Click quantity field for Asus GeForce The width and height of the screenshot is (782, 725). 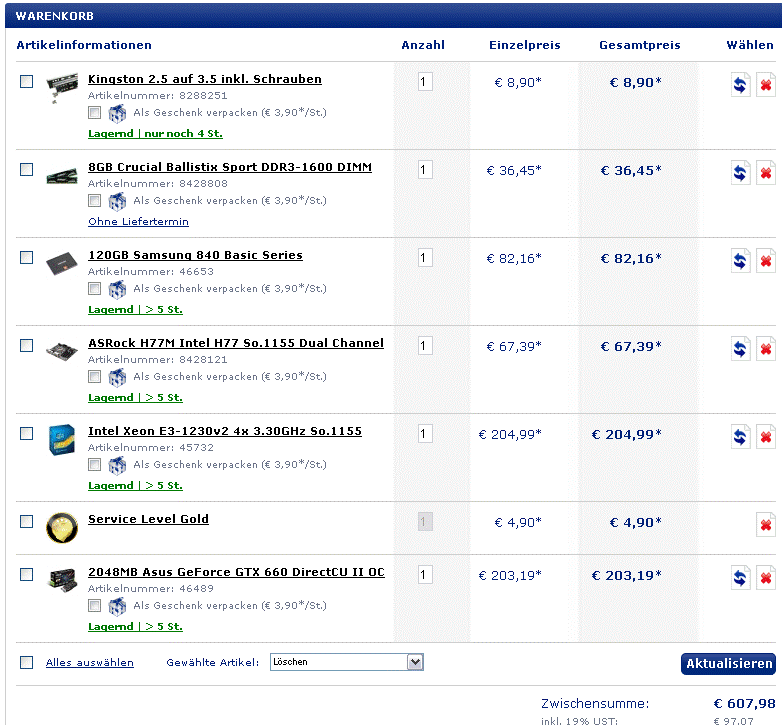[425, 574]
